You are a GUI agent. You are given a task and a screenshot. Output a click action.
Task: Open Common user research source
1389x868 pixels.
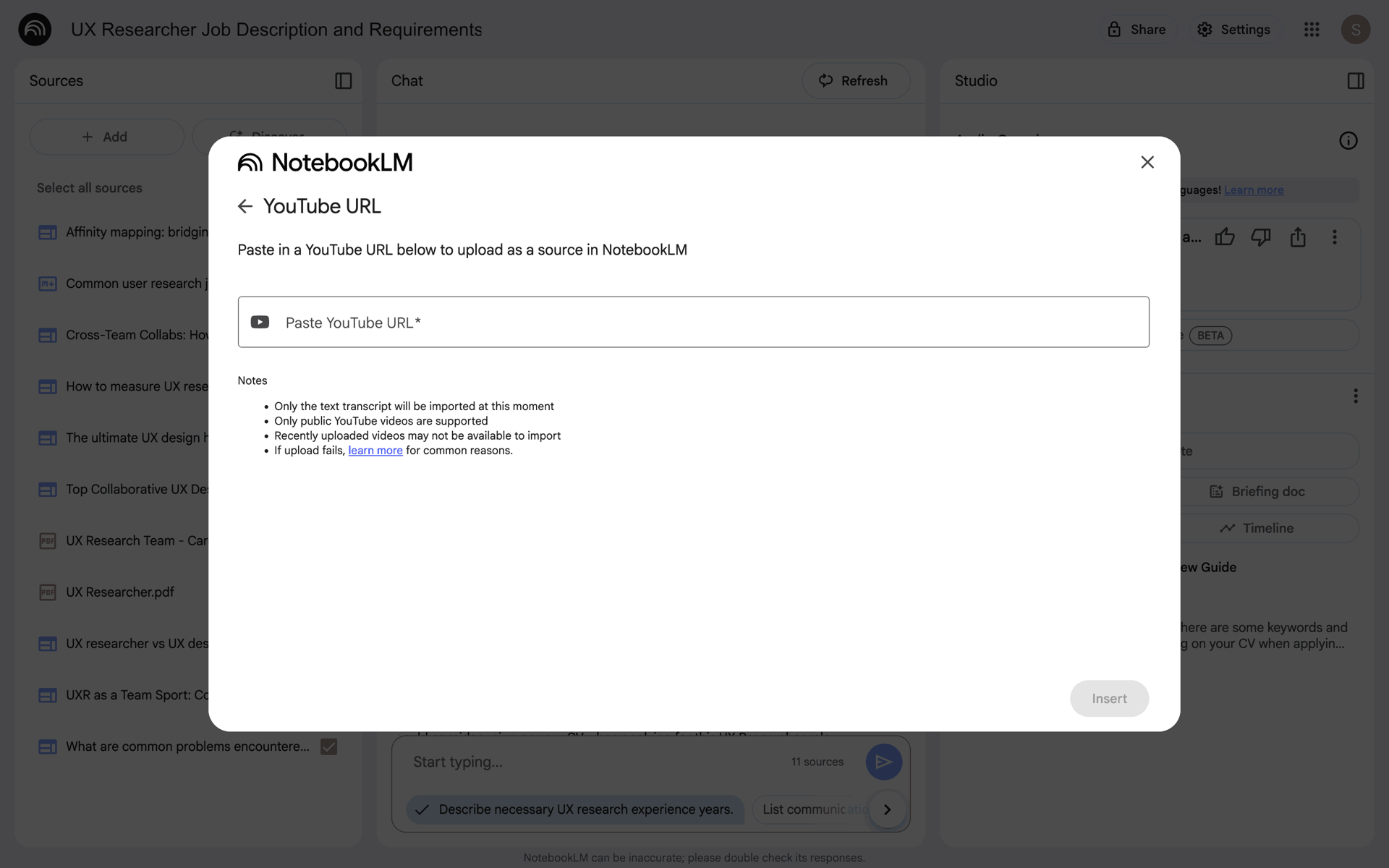pyautogui.click(x=137, y=284)
